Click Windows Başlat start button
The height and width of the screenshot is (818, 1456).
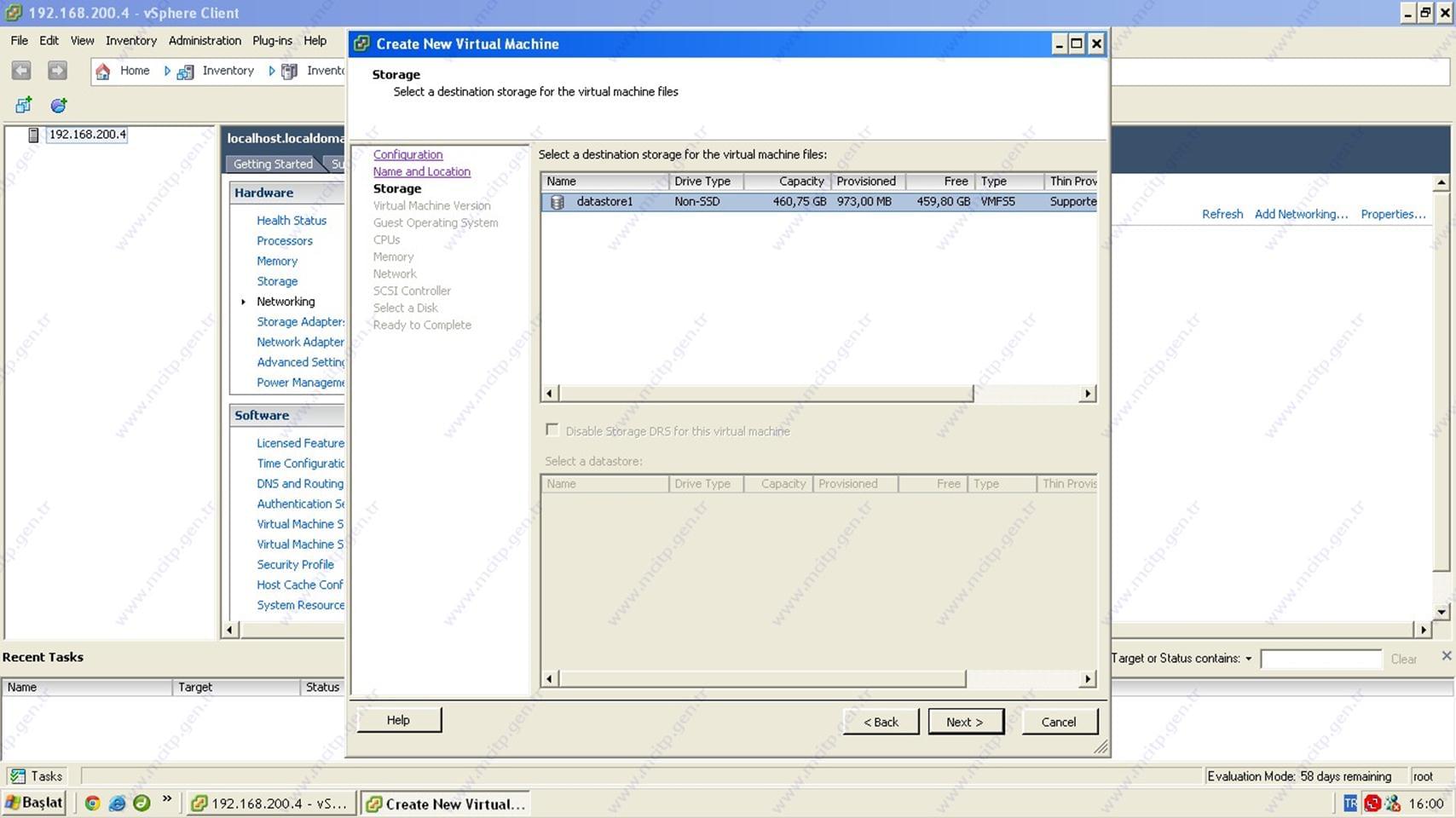tap(34, 803)
